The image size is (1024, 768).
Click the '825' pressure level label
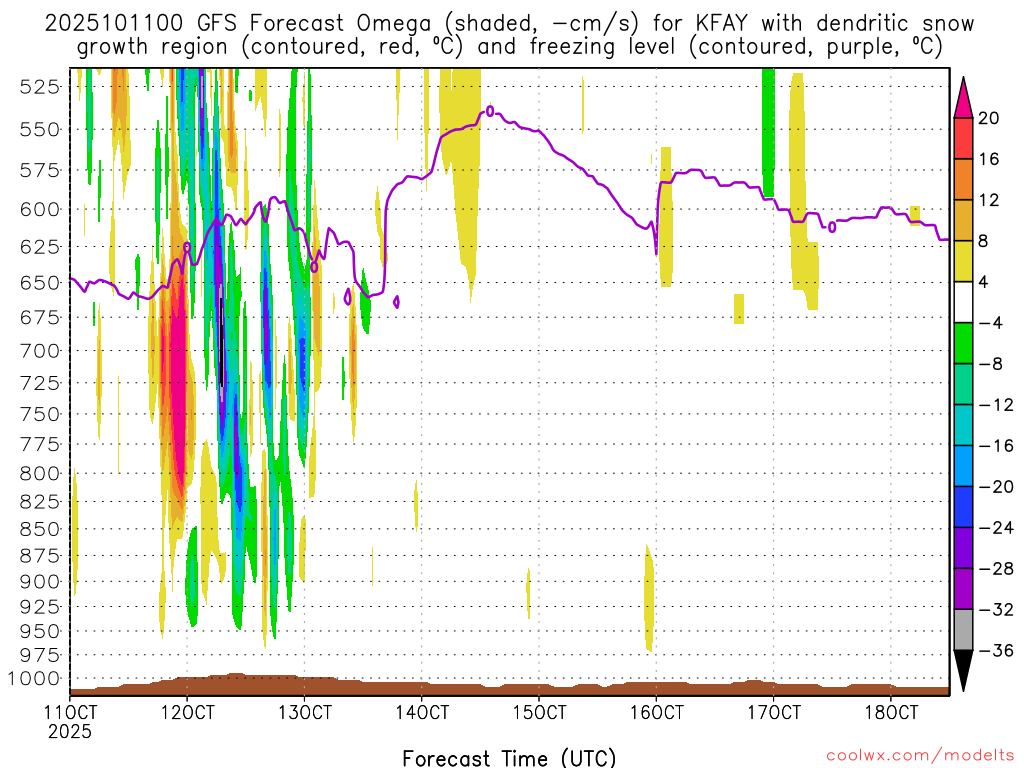(40, 502)
